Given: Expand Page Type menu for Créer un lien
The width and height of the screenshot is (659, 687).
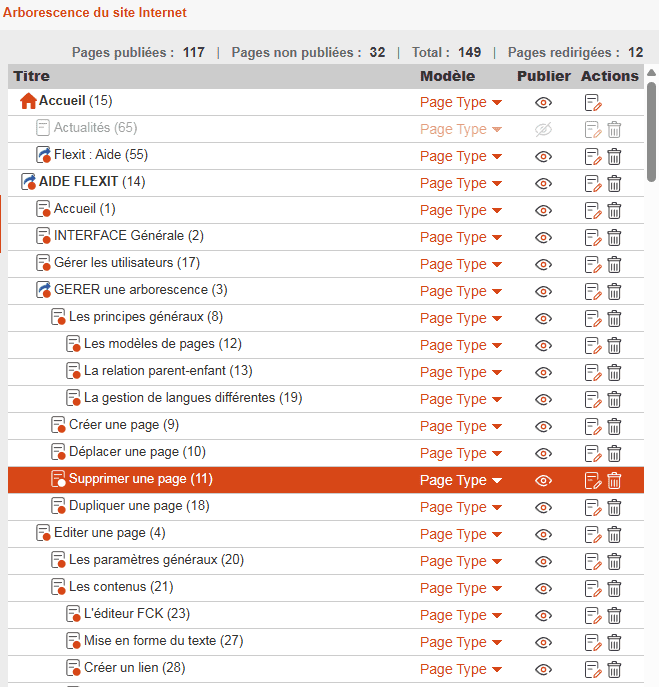Looking at the screenshot, I should (460, 669).
